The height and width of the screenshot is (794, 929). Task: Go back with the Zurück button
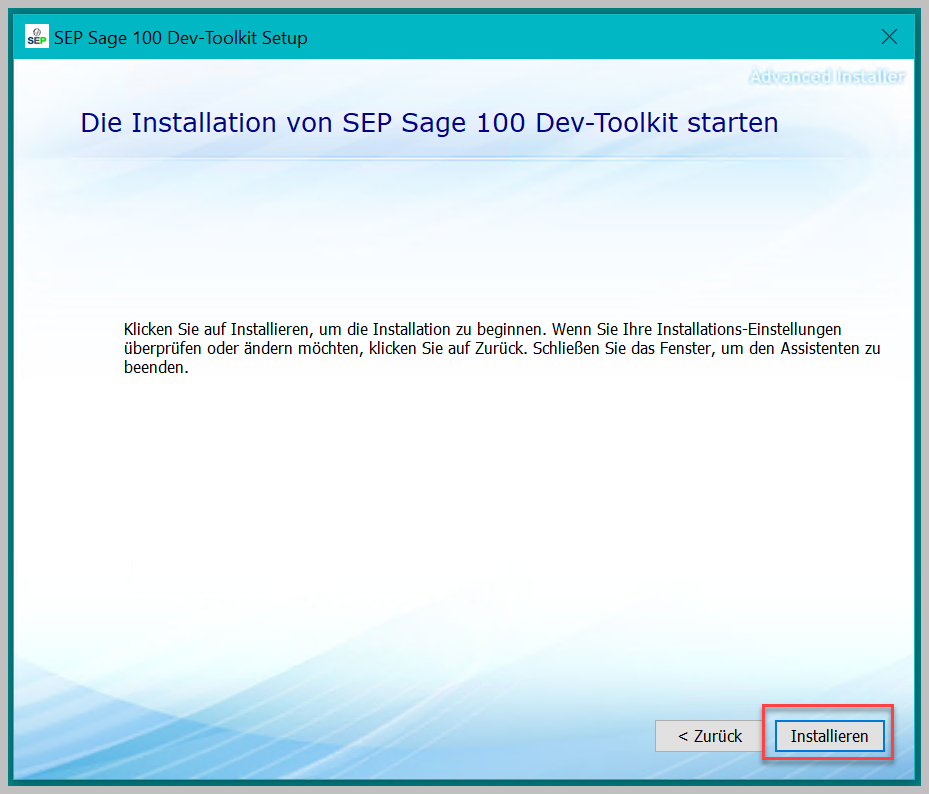tap(709, 736)
